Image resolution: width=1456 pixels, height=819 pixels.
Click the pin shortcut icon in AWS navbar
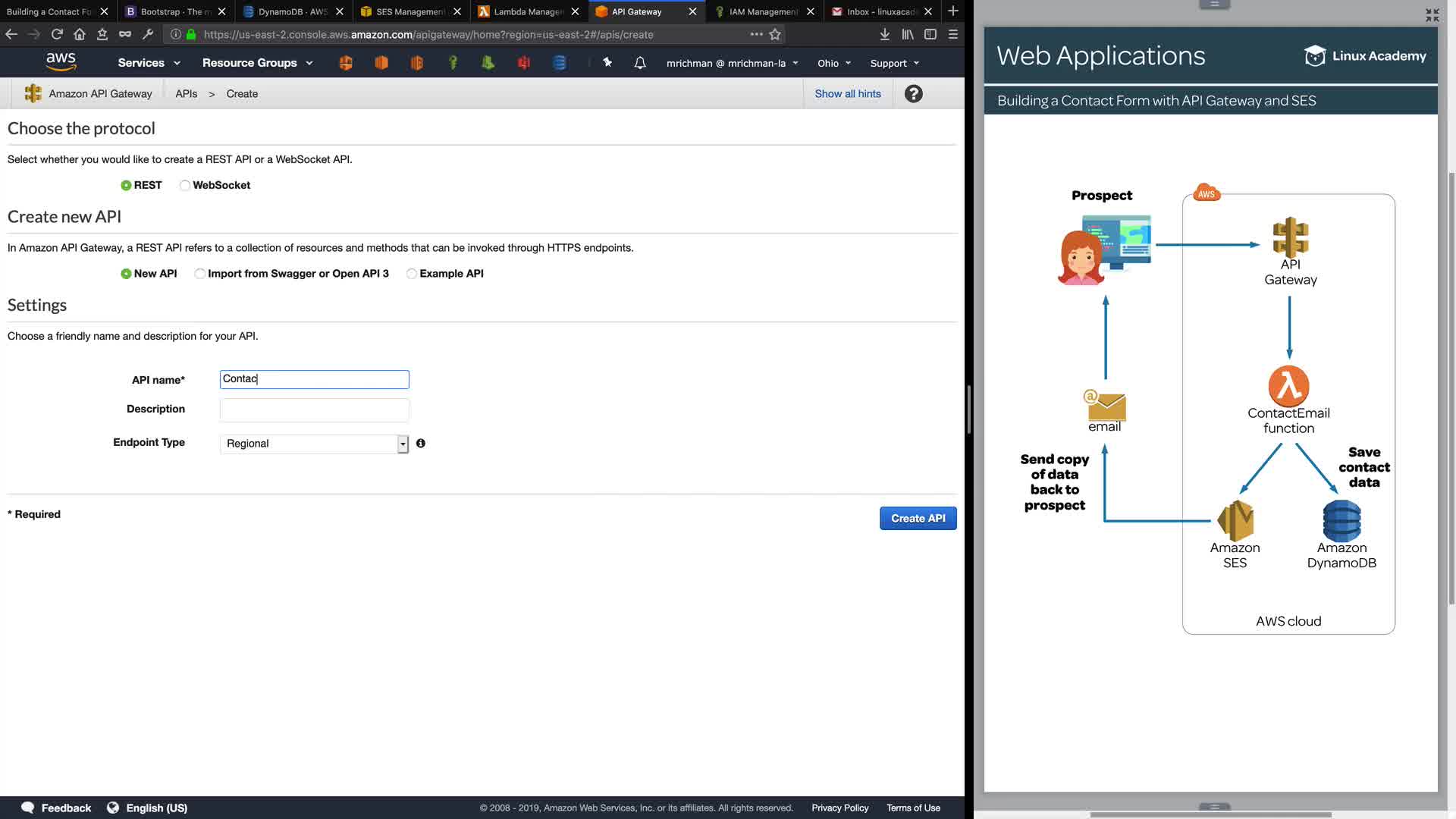coord(607,62)
